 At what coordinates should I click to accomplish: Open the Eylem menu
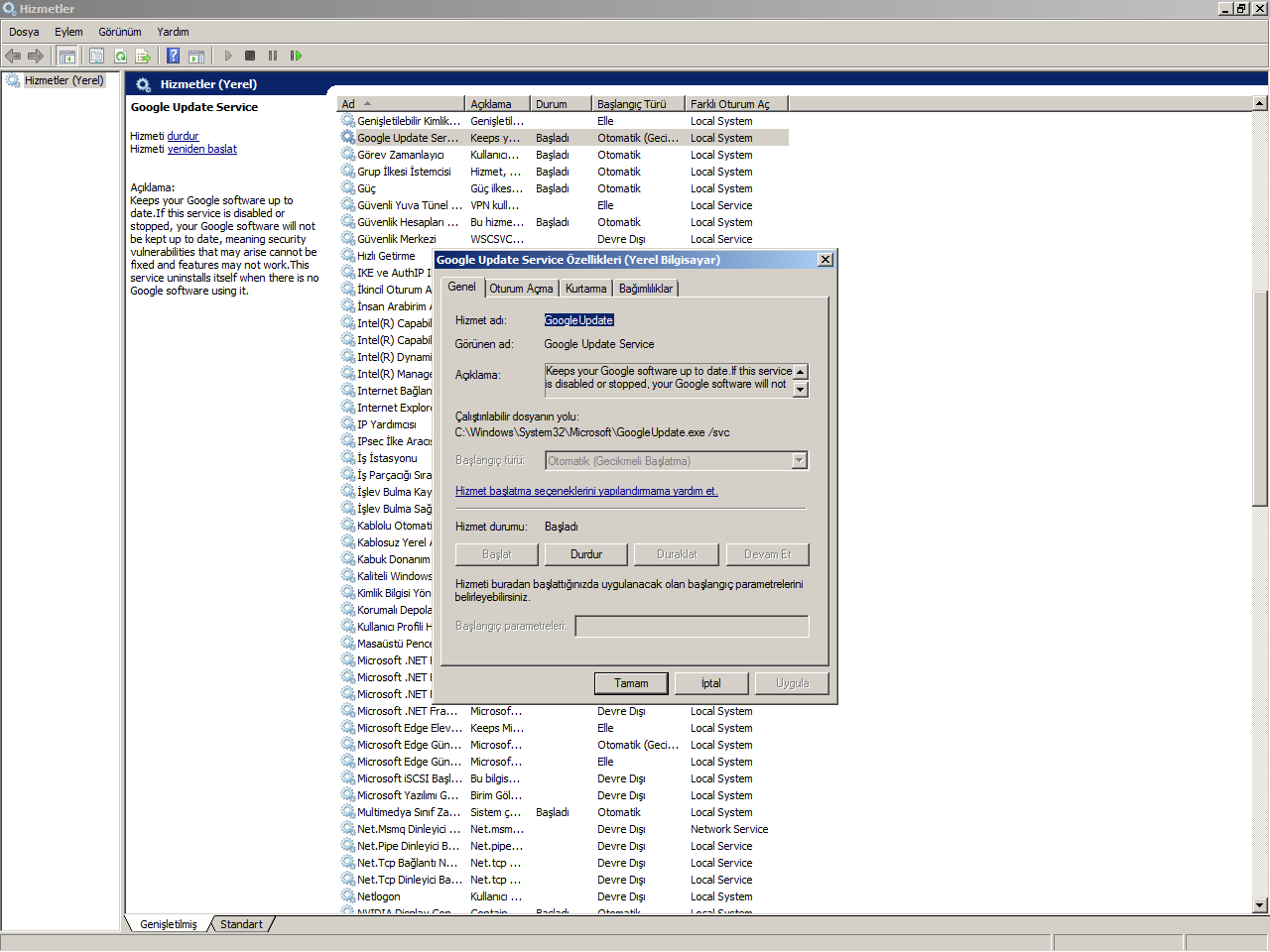point(68,32)
